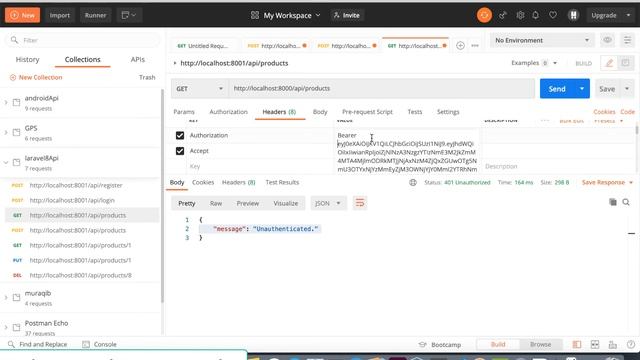
Task: Open the Runner button
Action: pos(96,15)
